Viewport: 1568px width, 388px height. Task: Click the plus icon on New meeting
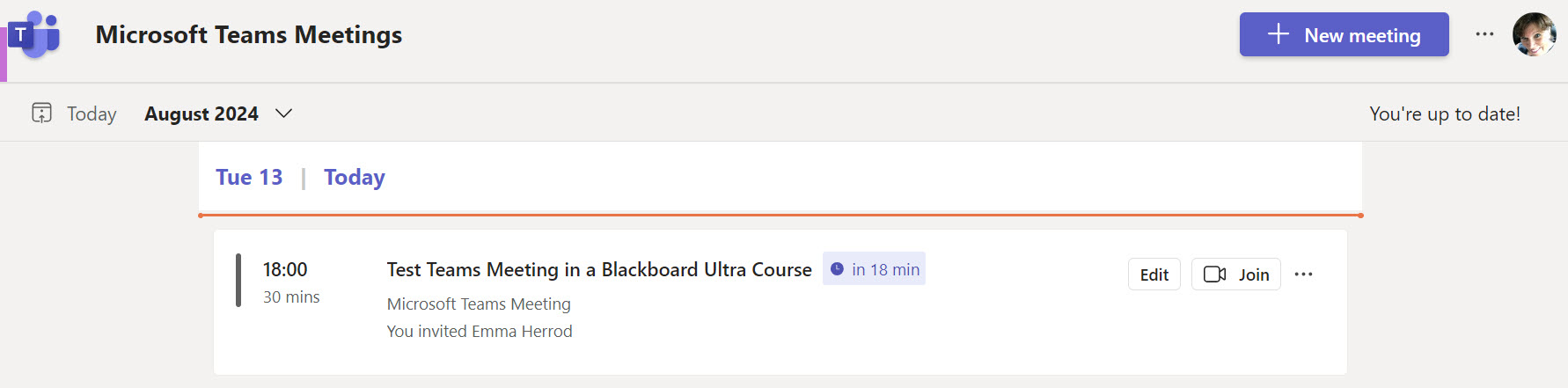[x=1278, y=34]
